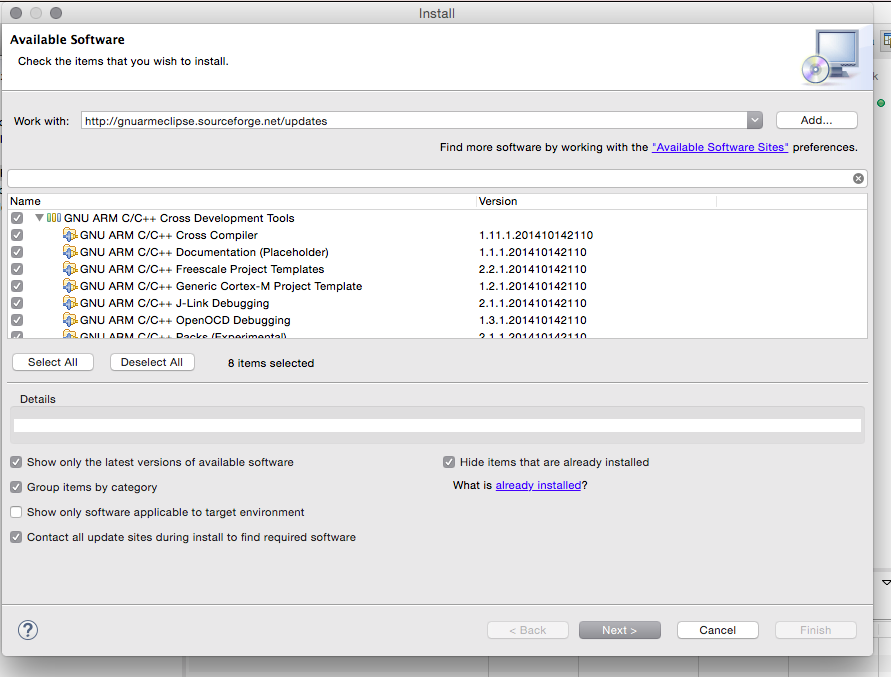Click version 1.2.1.201410142110

coord(532,286)
